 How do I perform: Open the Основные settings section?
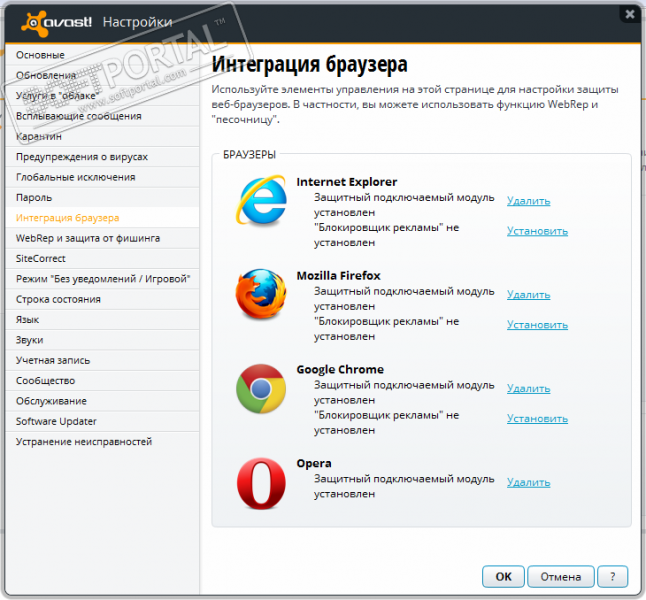pyautogui.click(x=102, y=55)
